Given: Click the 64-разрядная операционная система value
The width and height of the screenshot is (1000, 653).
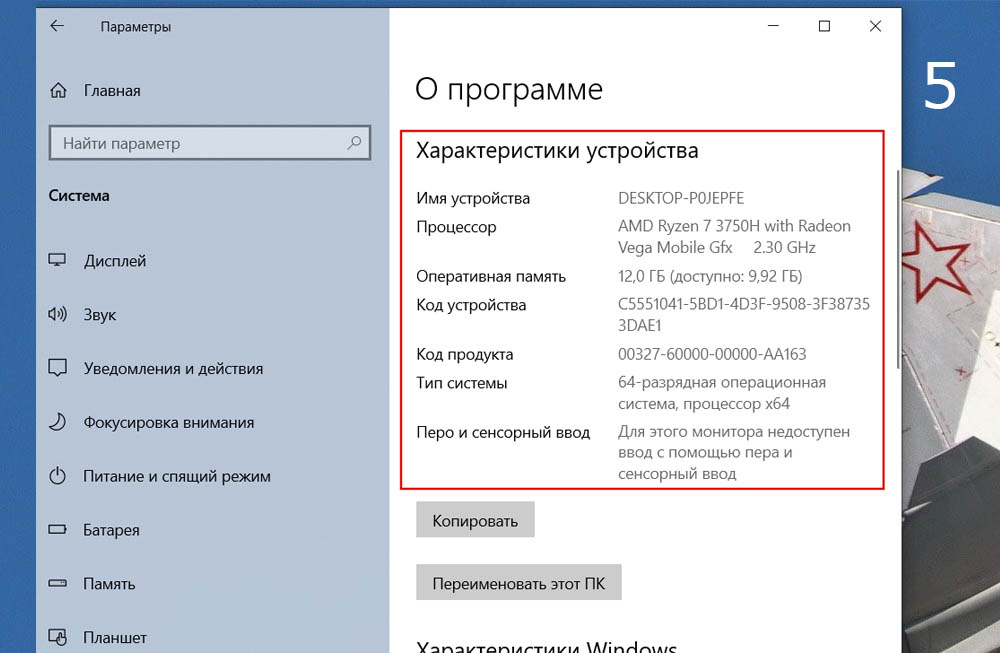Looking at the screenshot, I should [x=722, y=393].
